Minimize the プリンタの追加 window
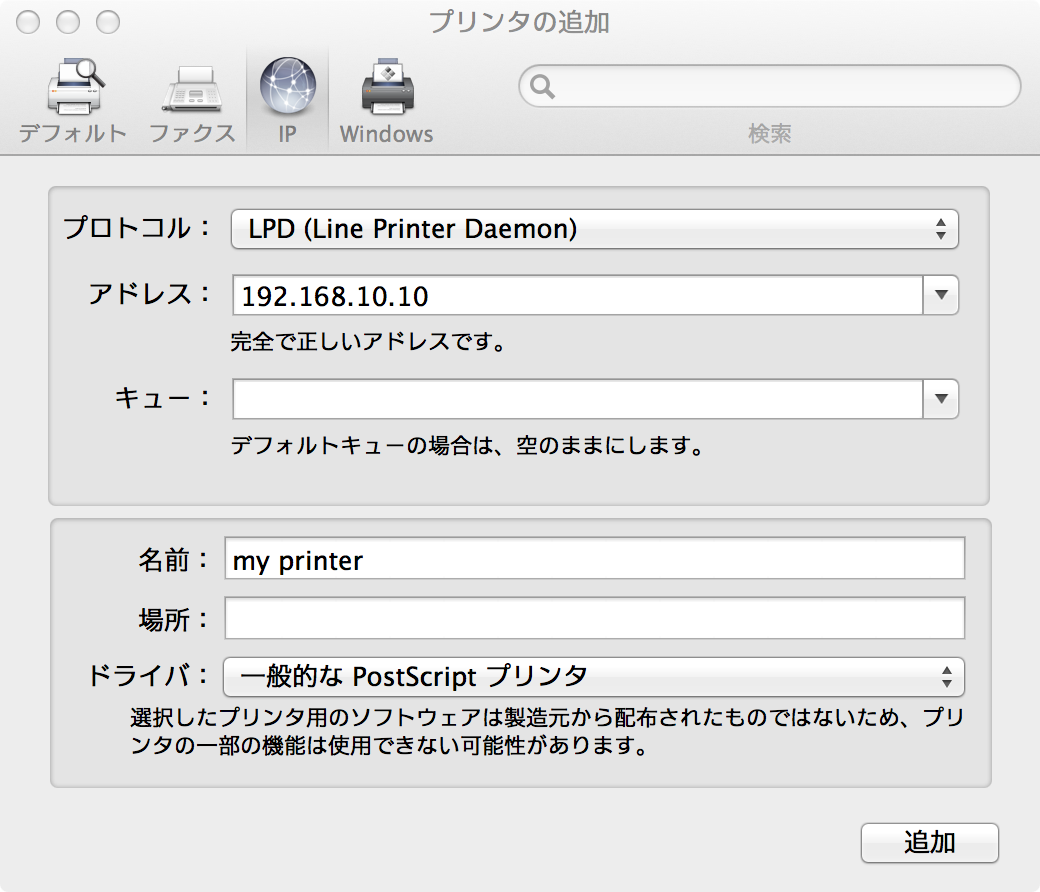This screenshot has height=892, width=1040. click(x=68, y=22)
